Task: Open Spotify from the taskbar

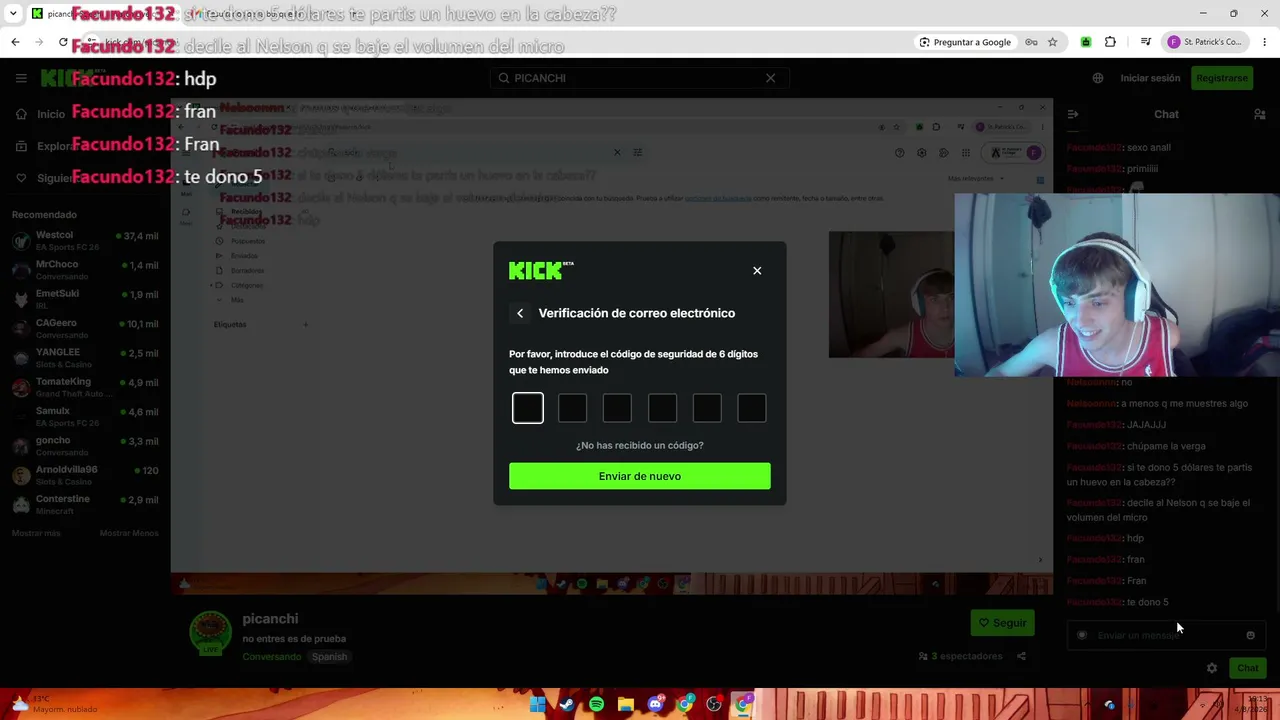Action: point(596,705)
